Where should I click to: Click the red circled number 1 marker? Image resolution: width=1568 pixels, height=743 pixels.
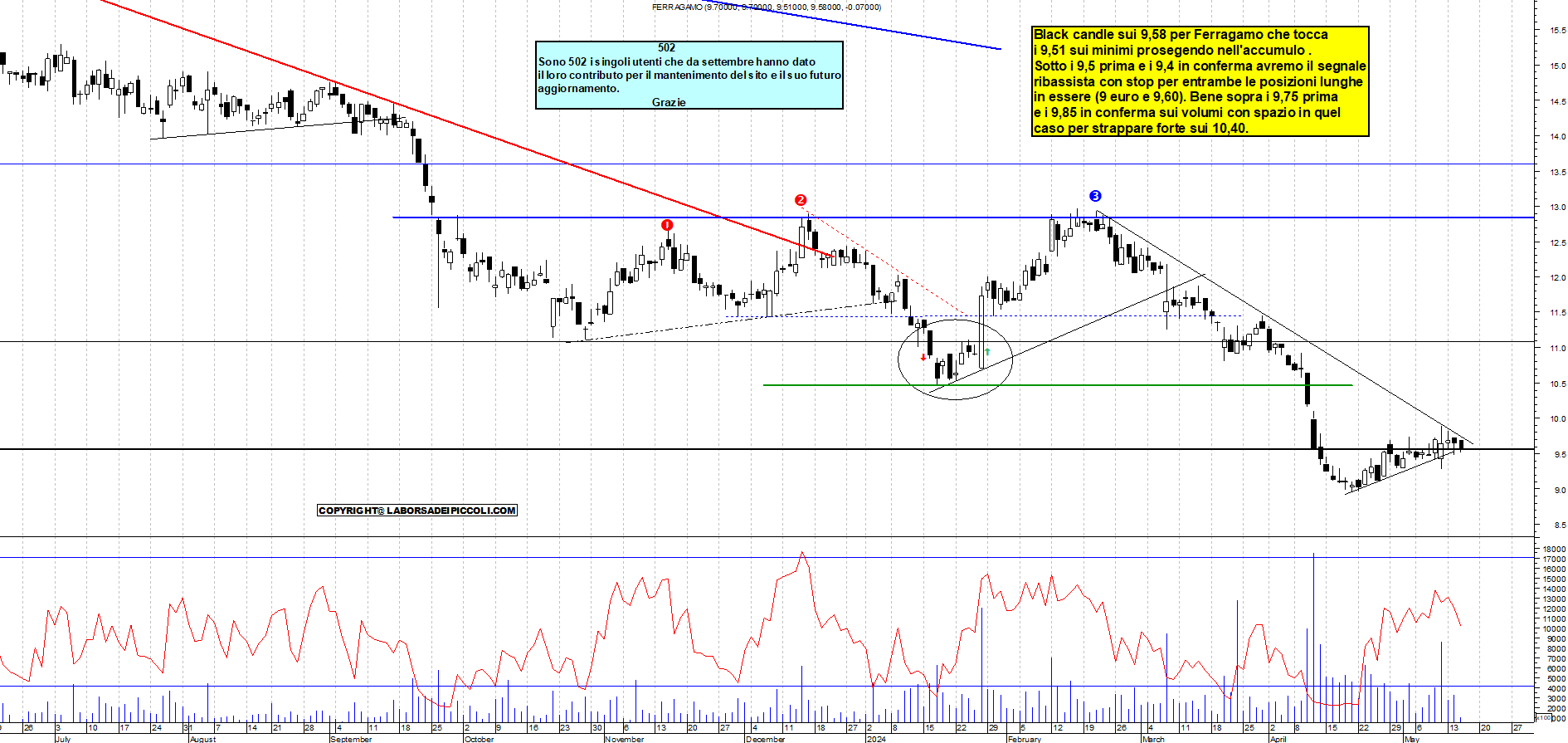(667, 225)
